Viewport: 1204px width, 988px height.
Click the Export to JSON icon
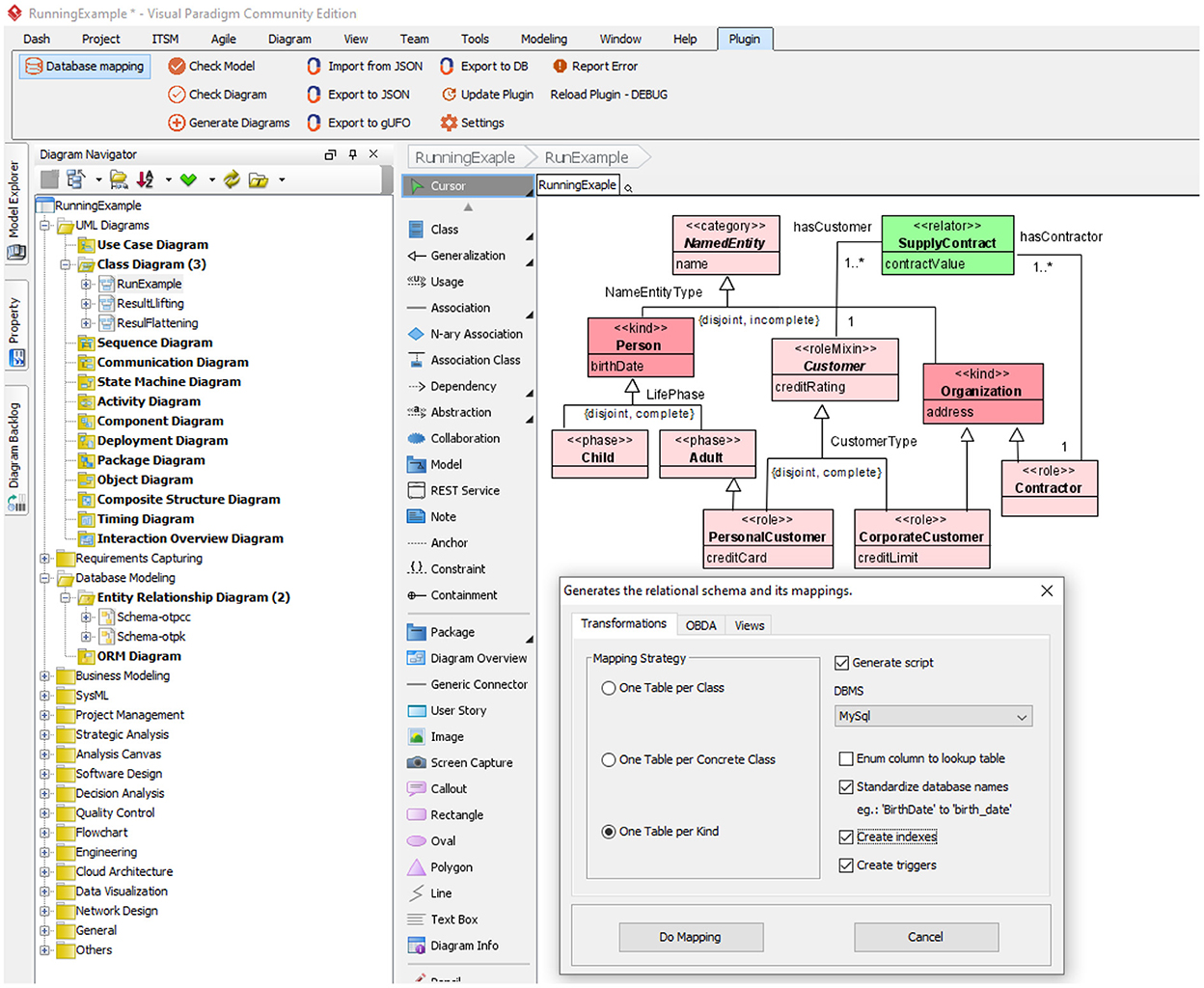pyautogui.click(x=314, y=95)
